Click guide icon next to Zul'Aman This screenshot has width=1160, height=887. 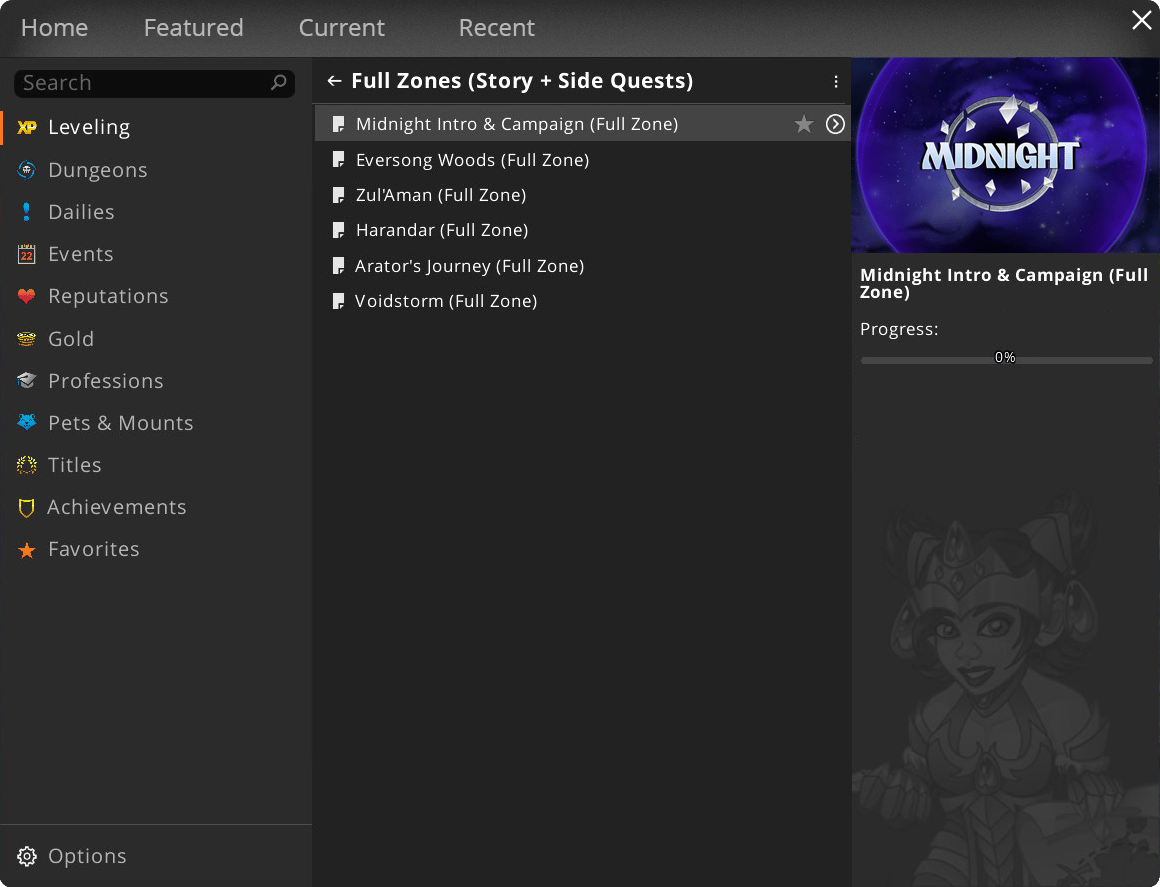tap(339, 195)
